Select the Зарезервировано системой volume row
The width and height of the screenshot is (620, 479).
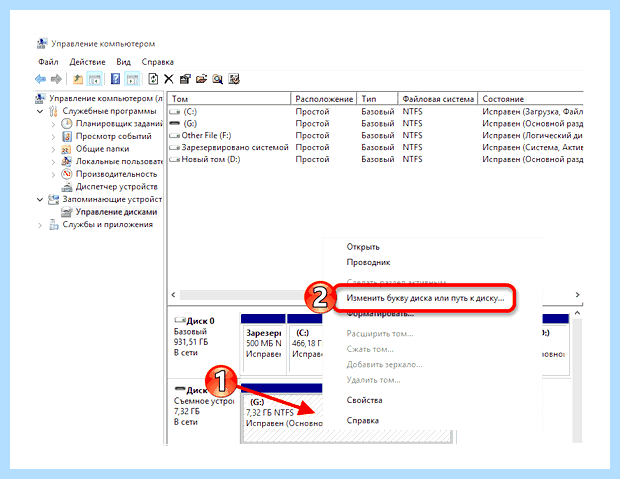click(x=376, y=147)
